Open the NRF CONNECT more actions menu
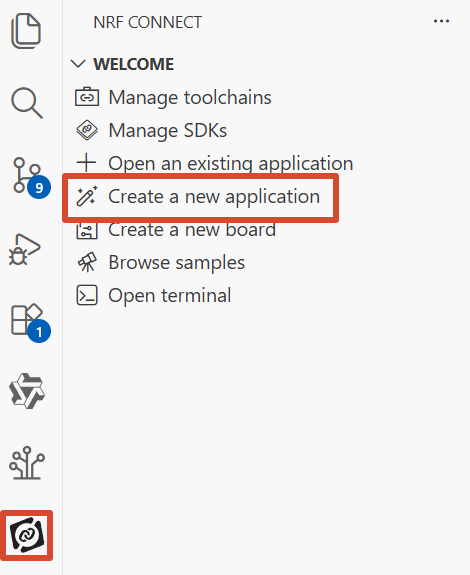 441,21
